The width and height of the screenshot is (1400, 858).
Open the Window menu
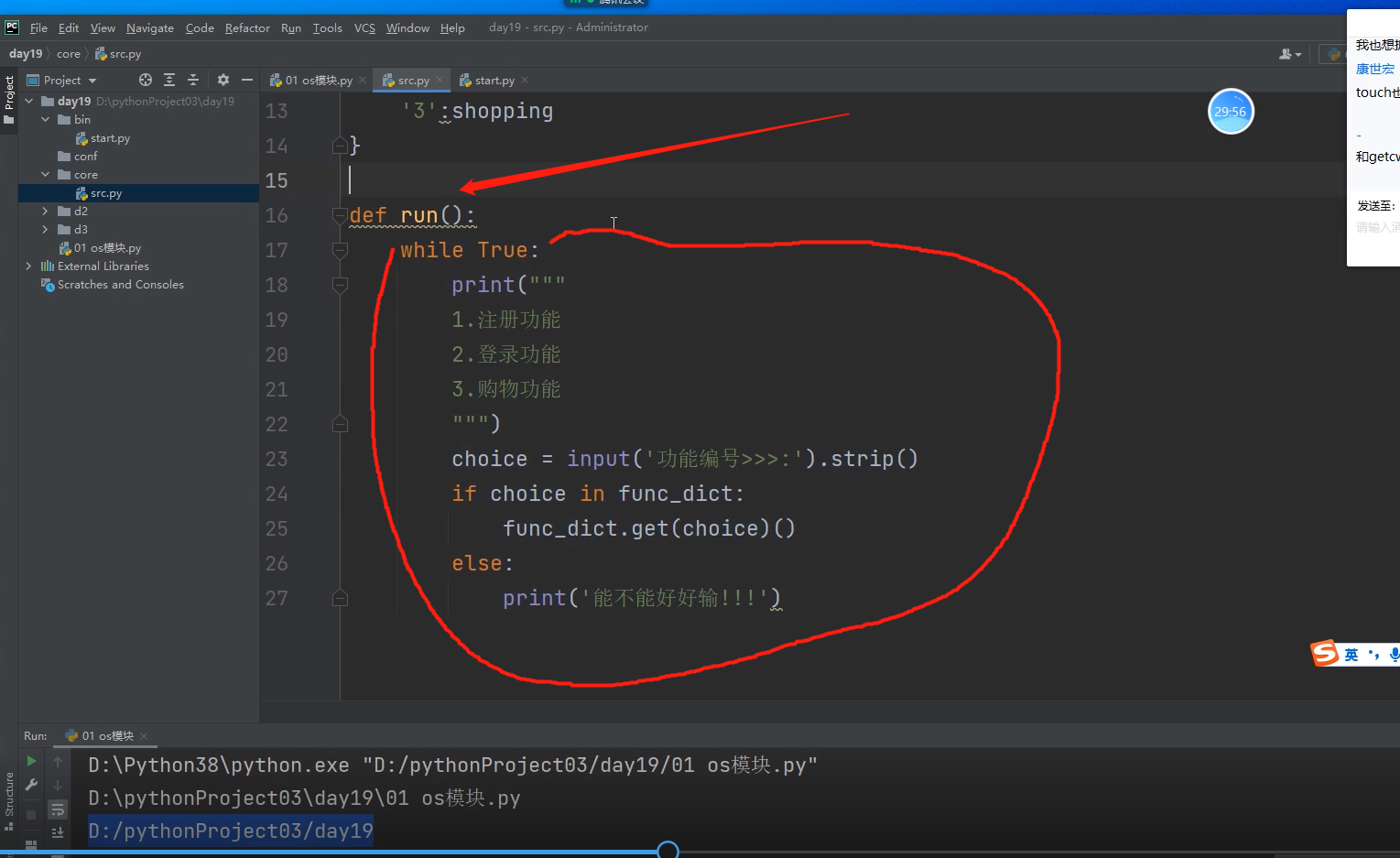click(407, 27)
